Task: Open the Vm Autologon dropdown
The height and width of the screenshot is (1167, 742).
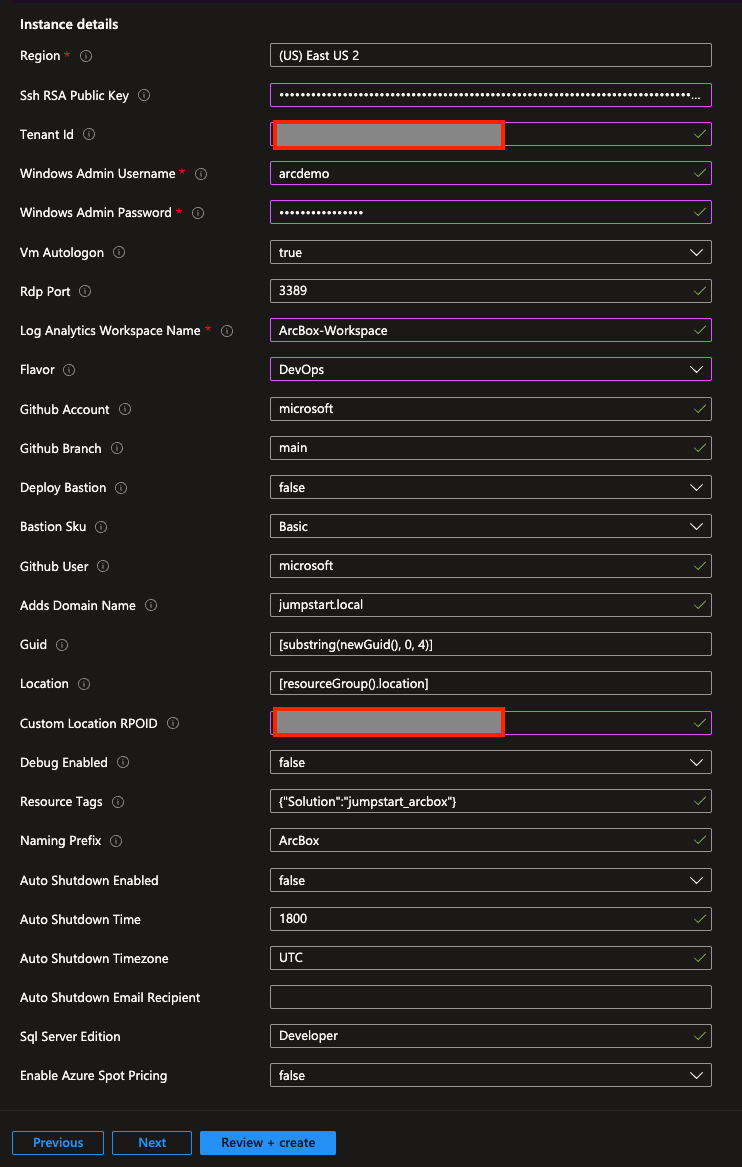Action: [x=490, y=252]
